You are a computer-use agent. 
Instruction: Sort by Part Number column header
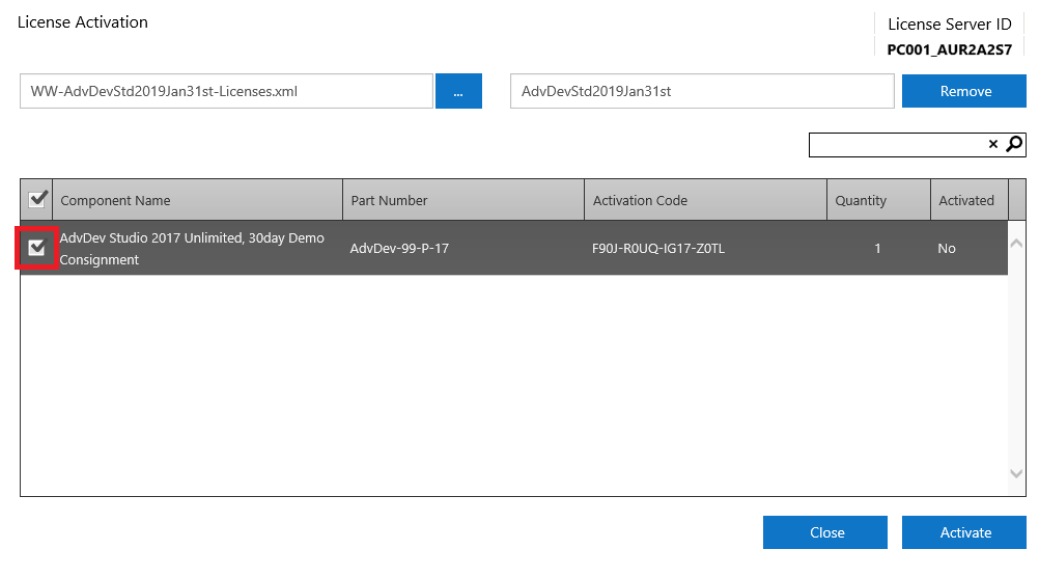pos(464,200)
